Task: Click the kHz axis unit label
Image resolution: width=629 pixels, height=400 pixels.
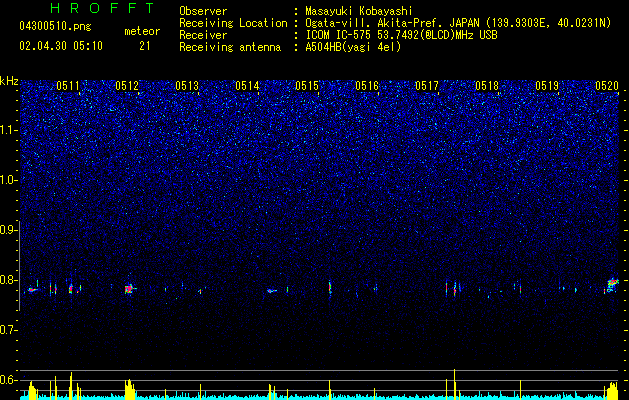Action: pyautogui.click(x=9, y=81)
